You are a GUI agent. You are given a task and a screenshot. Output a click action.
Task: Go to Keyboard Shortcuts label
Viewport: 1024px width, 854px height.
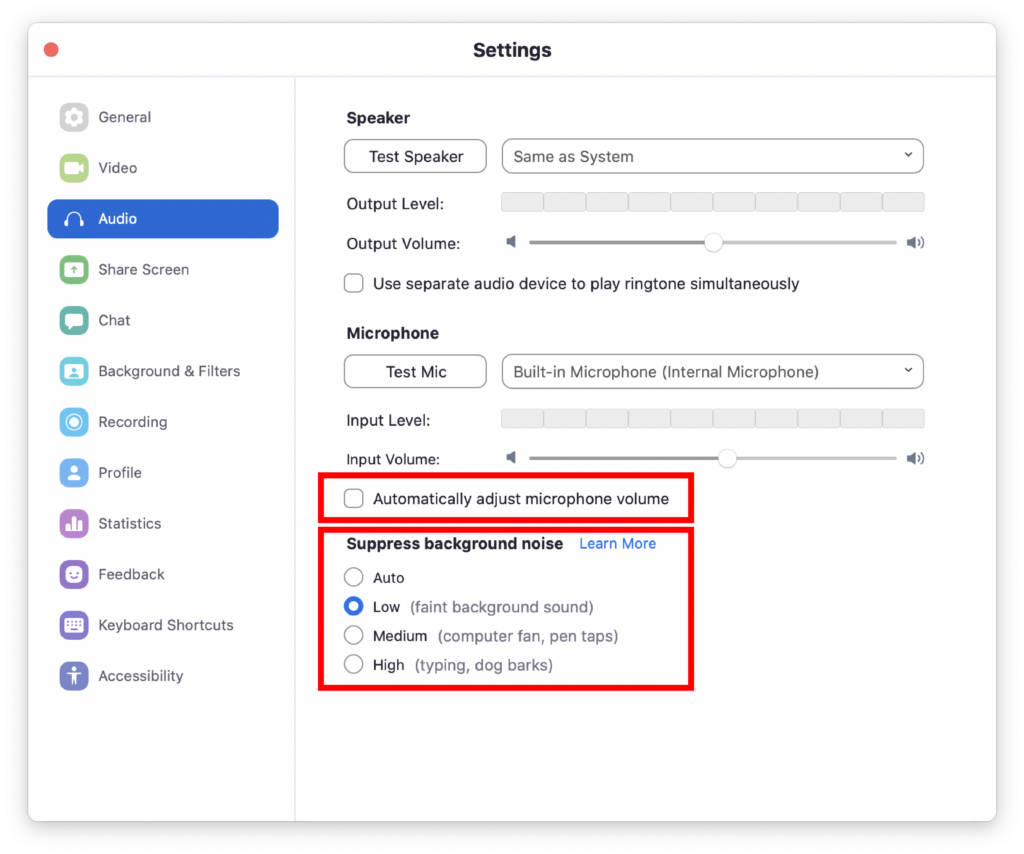tap(166, 625)
